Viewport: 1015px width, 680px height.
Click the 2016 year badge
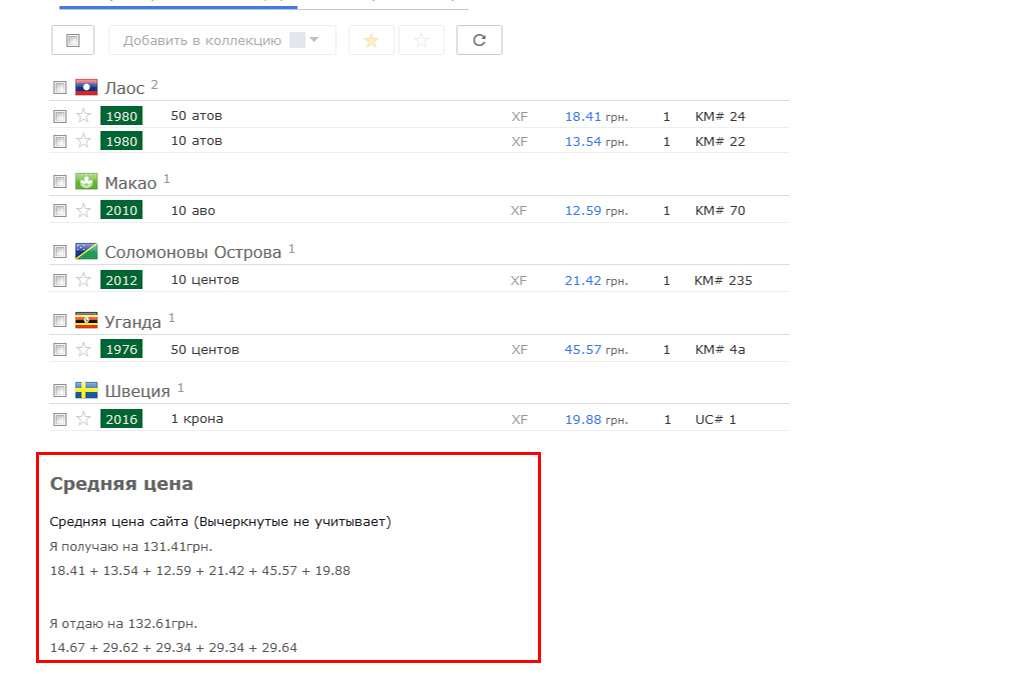(121, 420)
